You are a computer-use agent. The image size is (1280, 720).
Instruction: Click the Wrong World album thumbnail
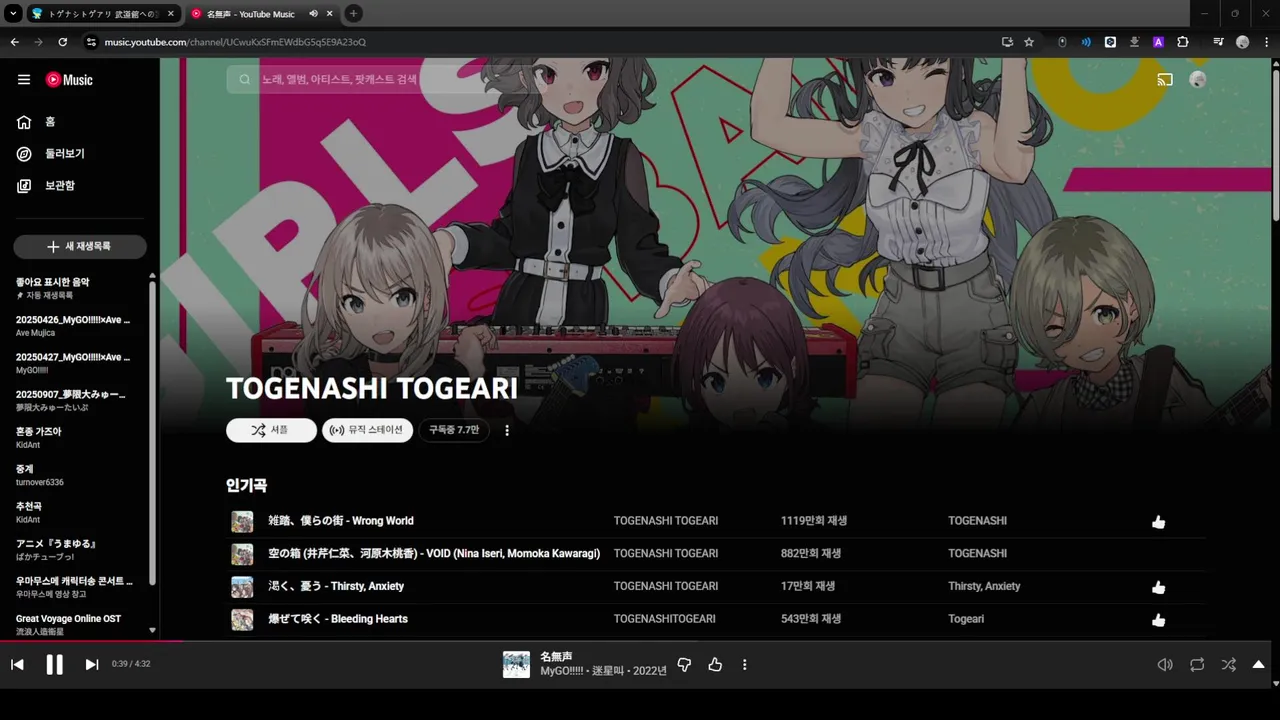click(x=242, y=521)
